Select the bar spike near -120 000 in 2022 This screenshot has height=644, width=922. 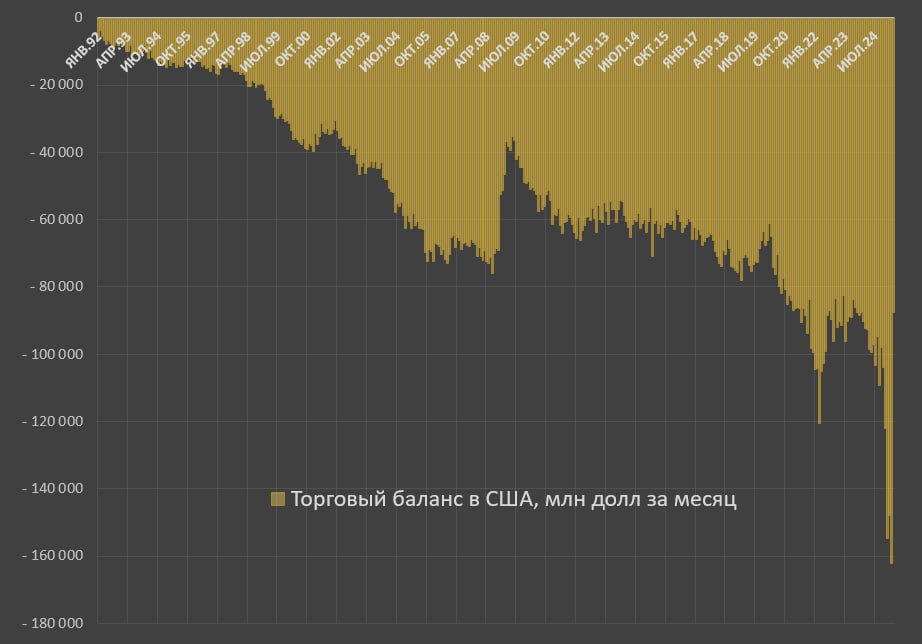(x=819, y=400)
